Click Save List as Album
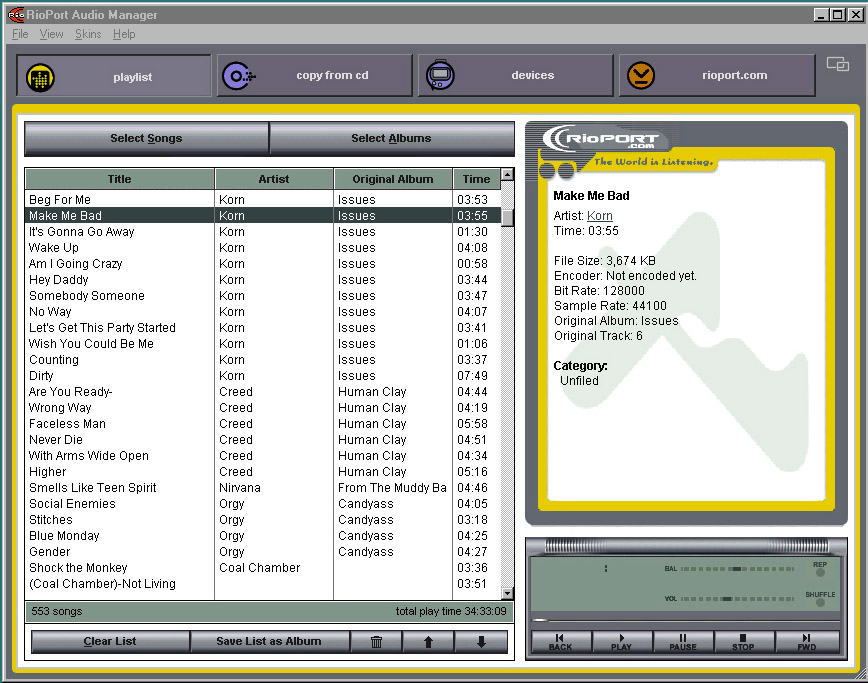Image resolution: width=868 pixels, height=683 pixels. coord(269,641)
